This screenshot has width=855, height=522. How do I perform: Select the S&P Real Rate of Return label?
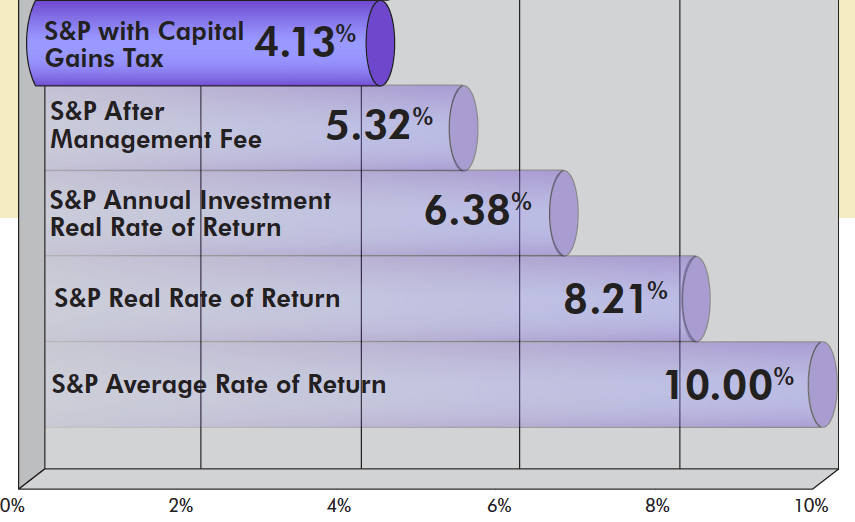tap(197, 298)
